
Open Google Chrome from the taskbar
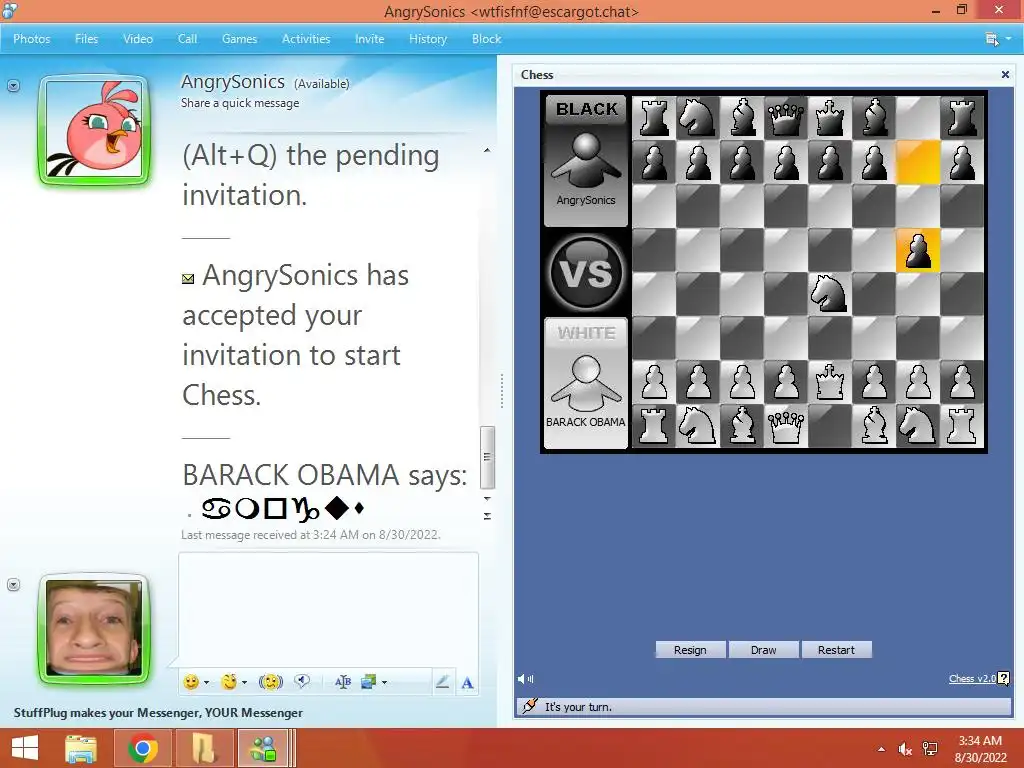143,748
